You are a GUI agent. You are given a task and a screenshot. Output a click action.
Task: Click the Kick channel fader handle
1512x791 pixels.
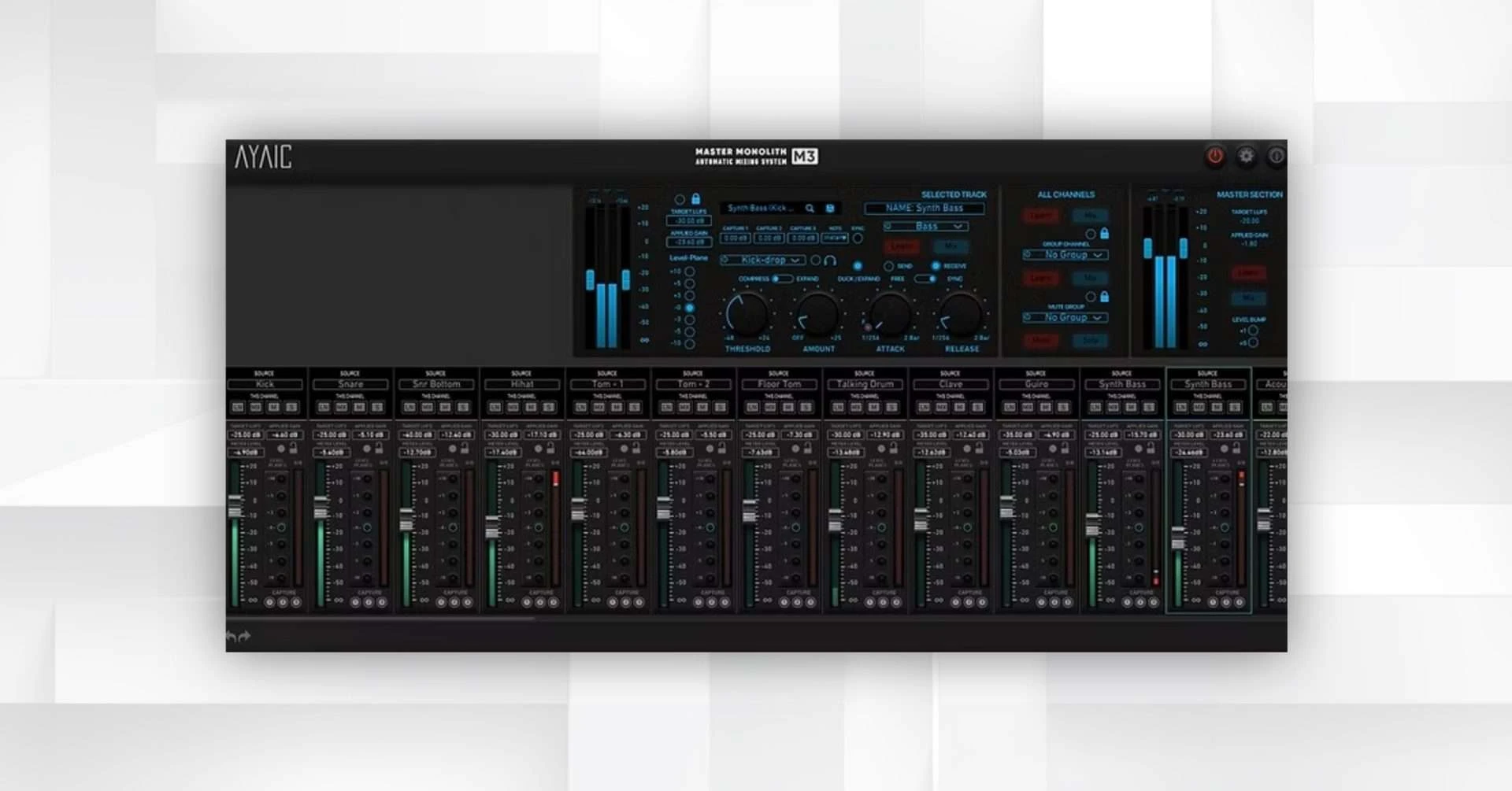[x=235, y=506]
